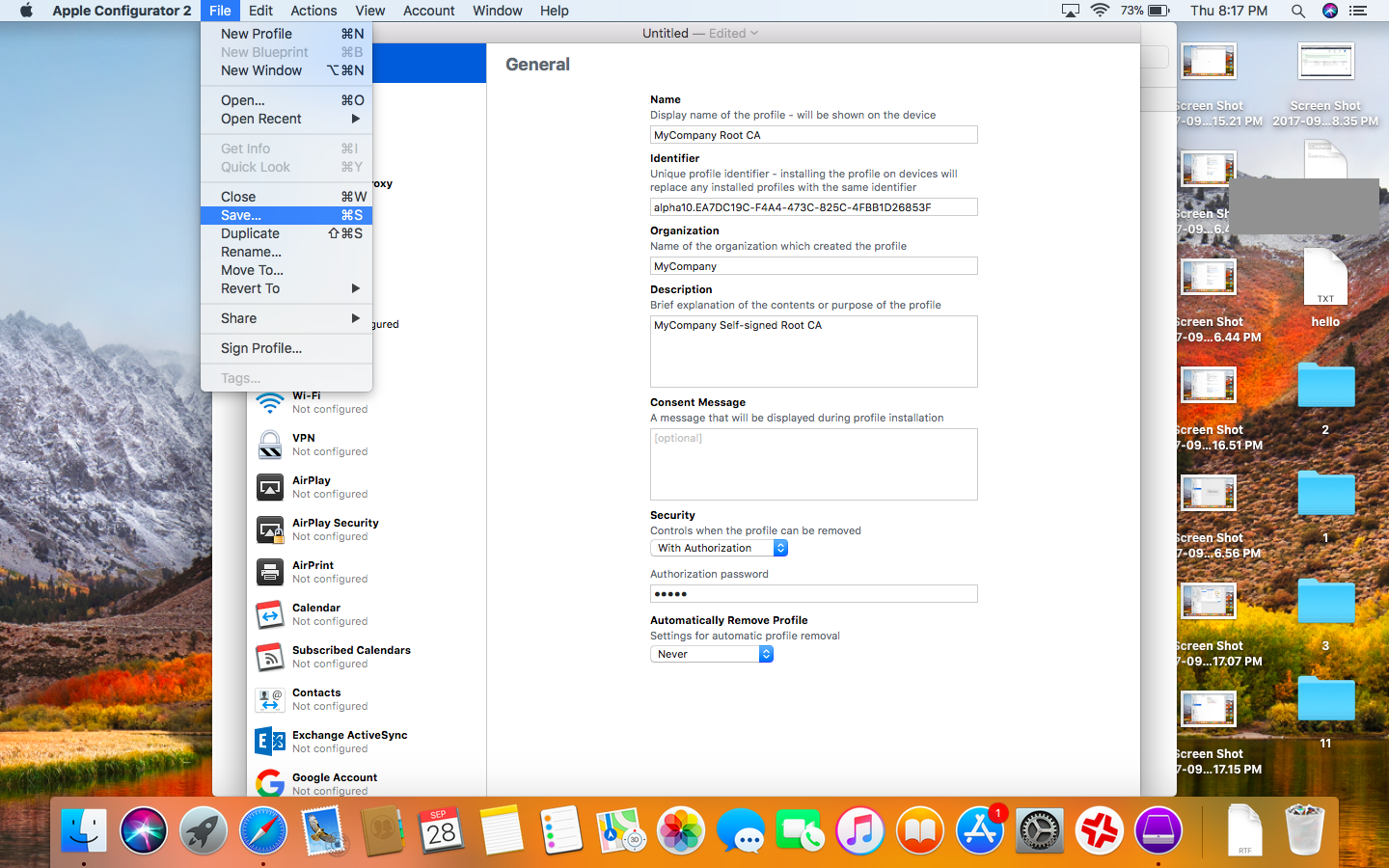The width and height of the screenshot is (1389, 868).
Task: Select New Profile in File menu
Action: pos(286,34)
